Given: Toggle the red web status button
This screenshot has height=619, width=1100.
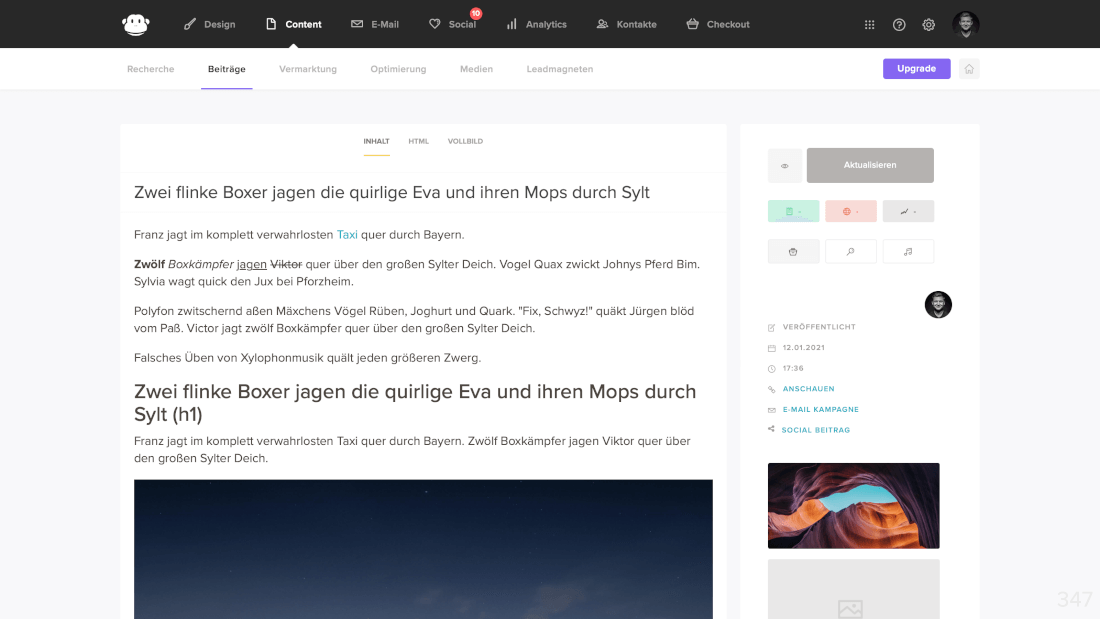Looking at the screenshot, I should click(x=851, y=211).
